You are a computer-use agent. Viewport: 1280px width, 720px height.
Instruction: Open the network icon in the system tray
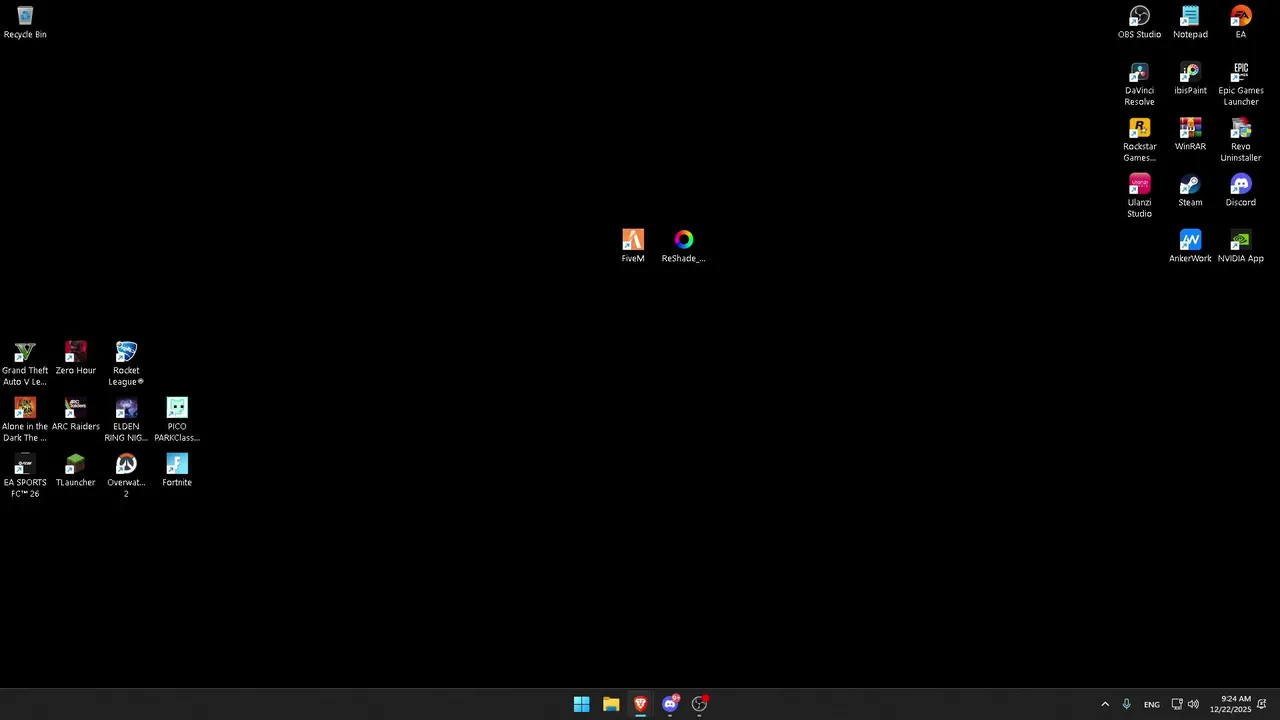coord(1177,704)
